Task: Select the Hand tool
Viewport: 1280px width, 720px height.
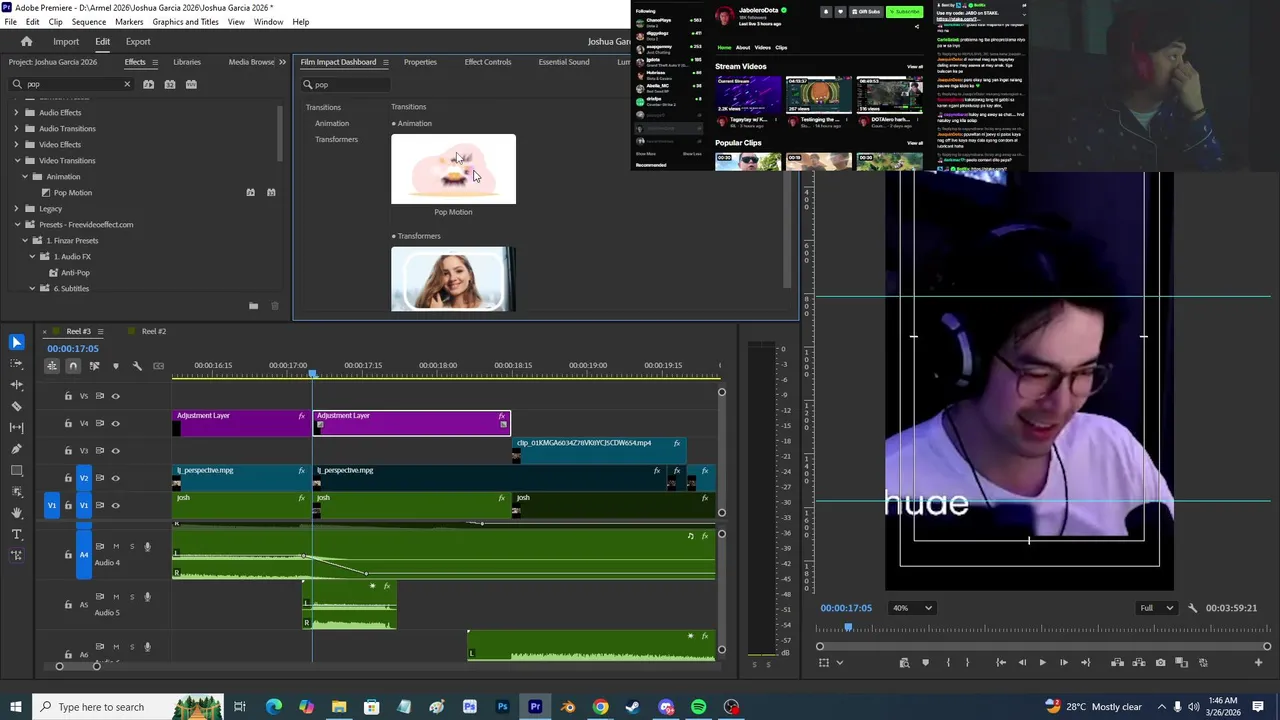Action: point(16,512)
